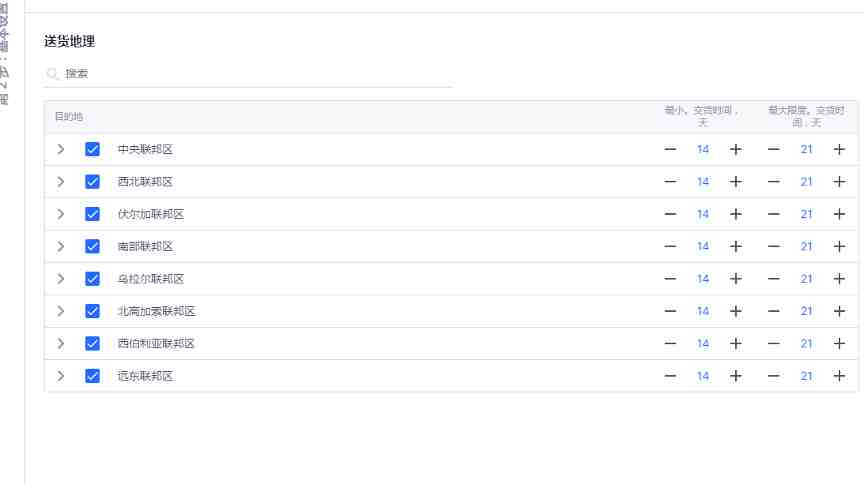
Task: Decrease maximum delivery days for 伏尔加联邦区
Action: point(774,214)
